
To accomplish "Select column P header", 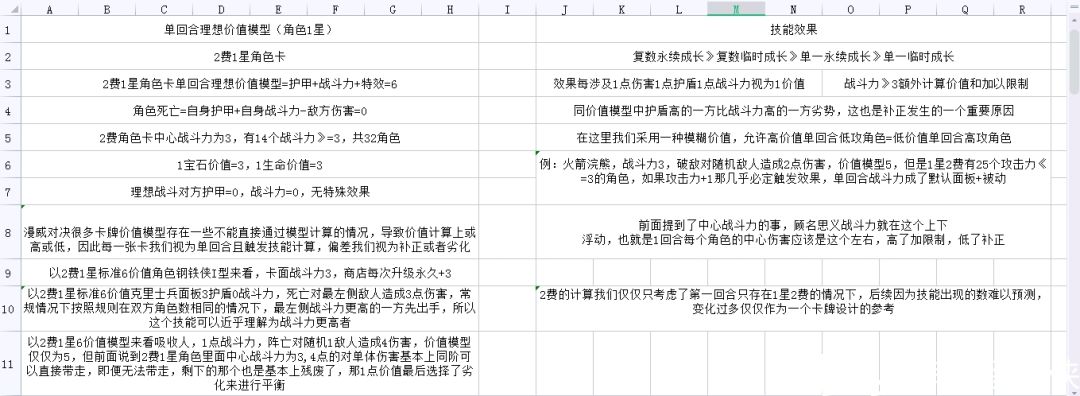I will point(907,9).
